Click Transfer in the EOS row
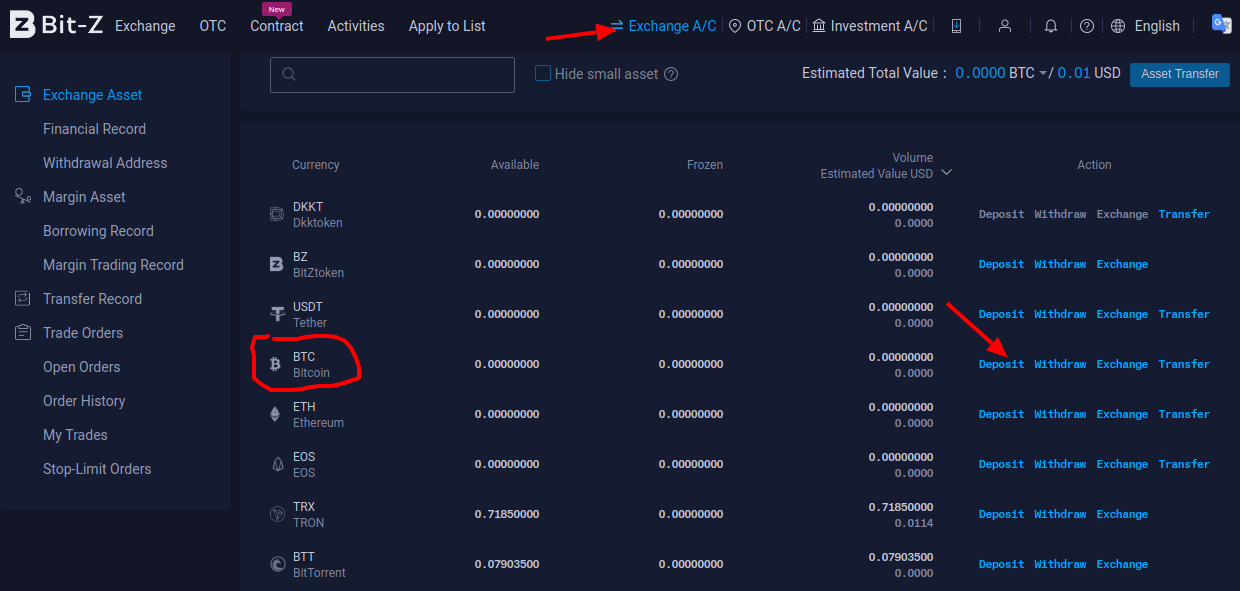The image size is (1240, 591). click(1184, 464)
